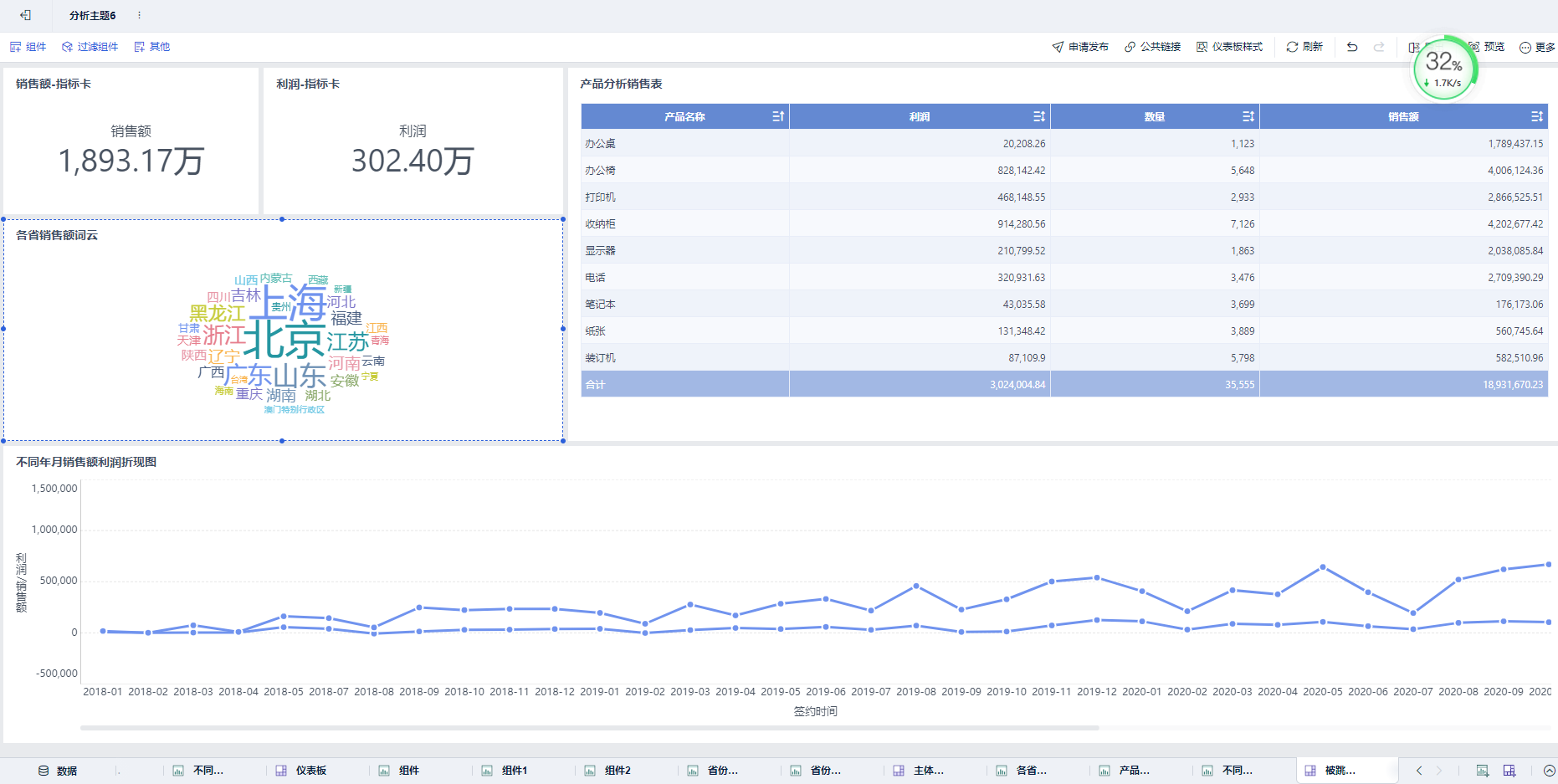Open the 组件 component menu
The image size is (1558, 784).
coord(28,47)
